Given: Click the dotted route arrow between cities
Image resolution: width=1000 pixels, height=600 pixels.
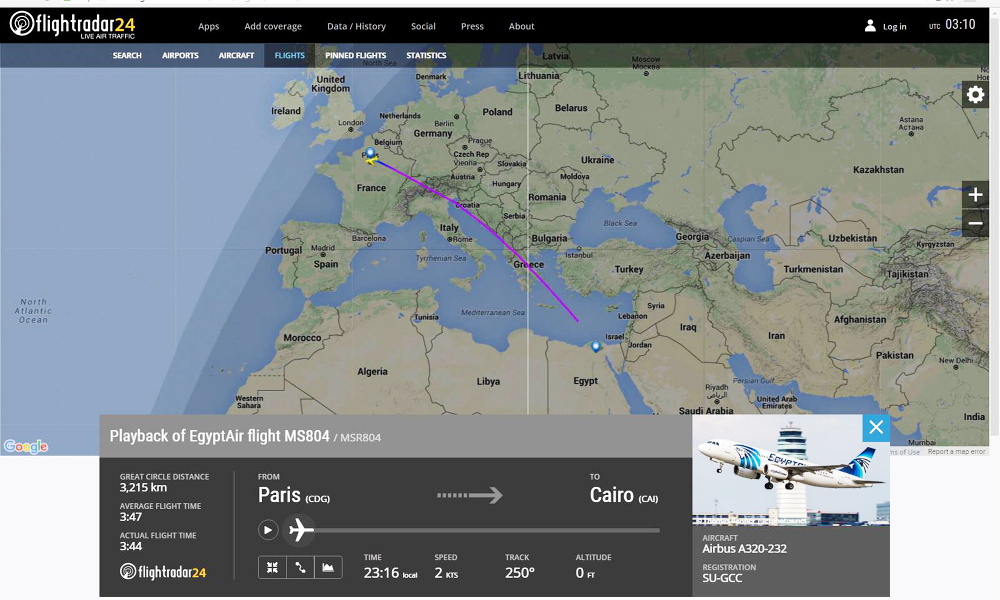Looking at the screenshot, I should tap(470, 495).
